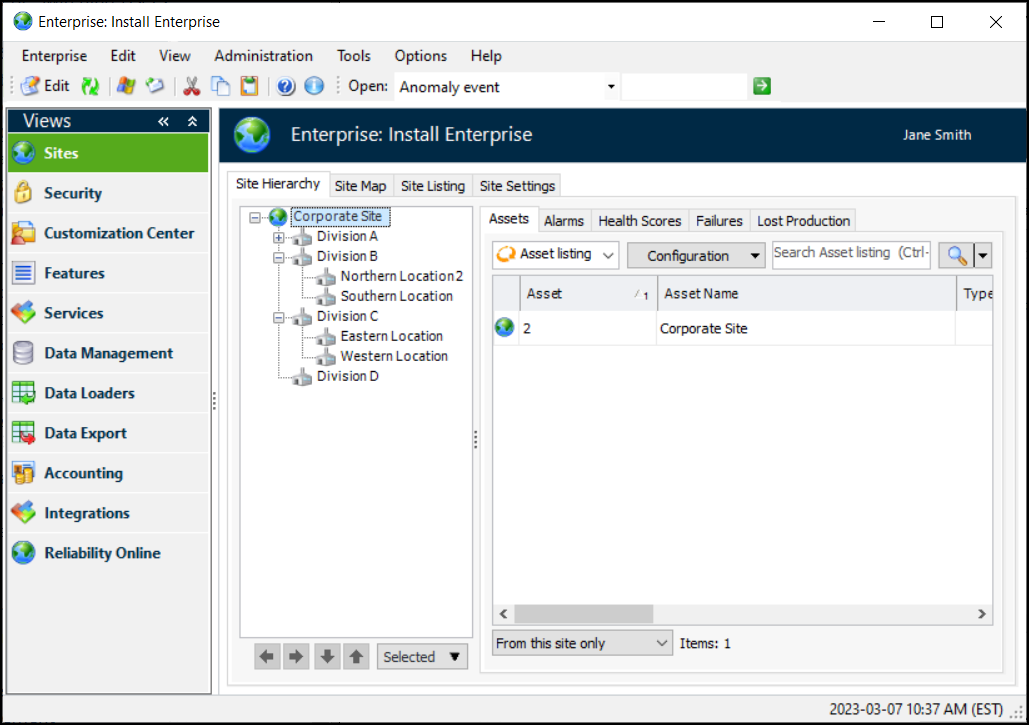Viewport: 1029px width, 725px height.
Task: Expand the Division A tree node
Action: coord(279,238)
